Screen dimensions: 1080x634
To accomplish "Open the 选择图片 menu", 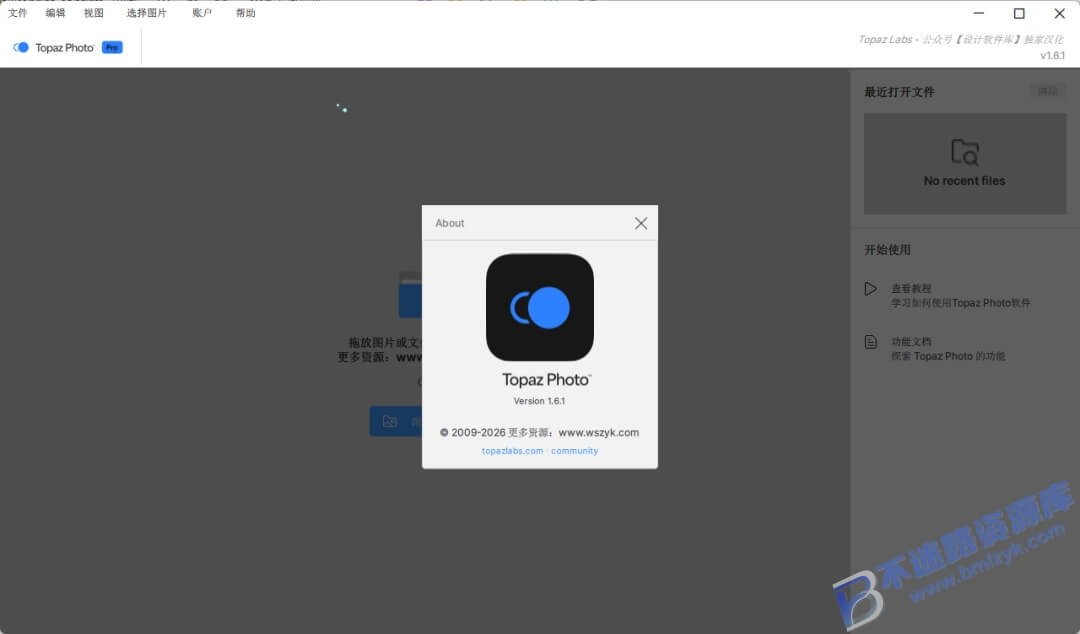I will (x=147, y=13).
